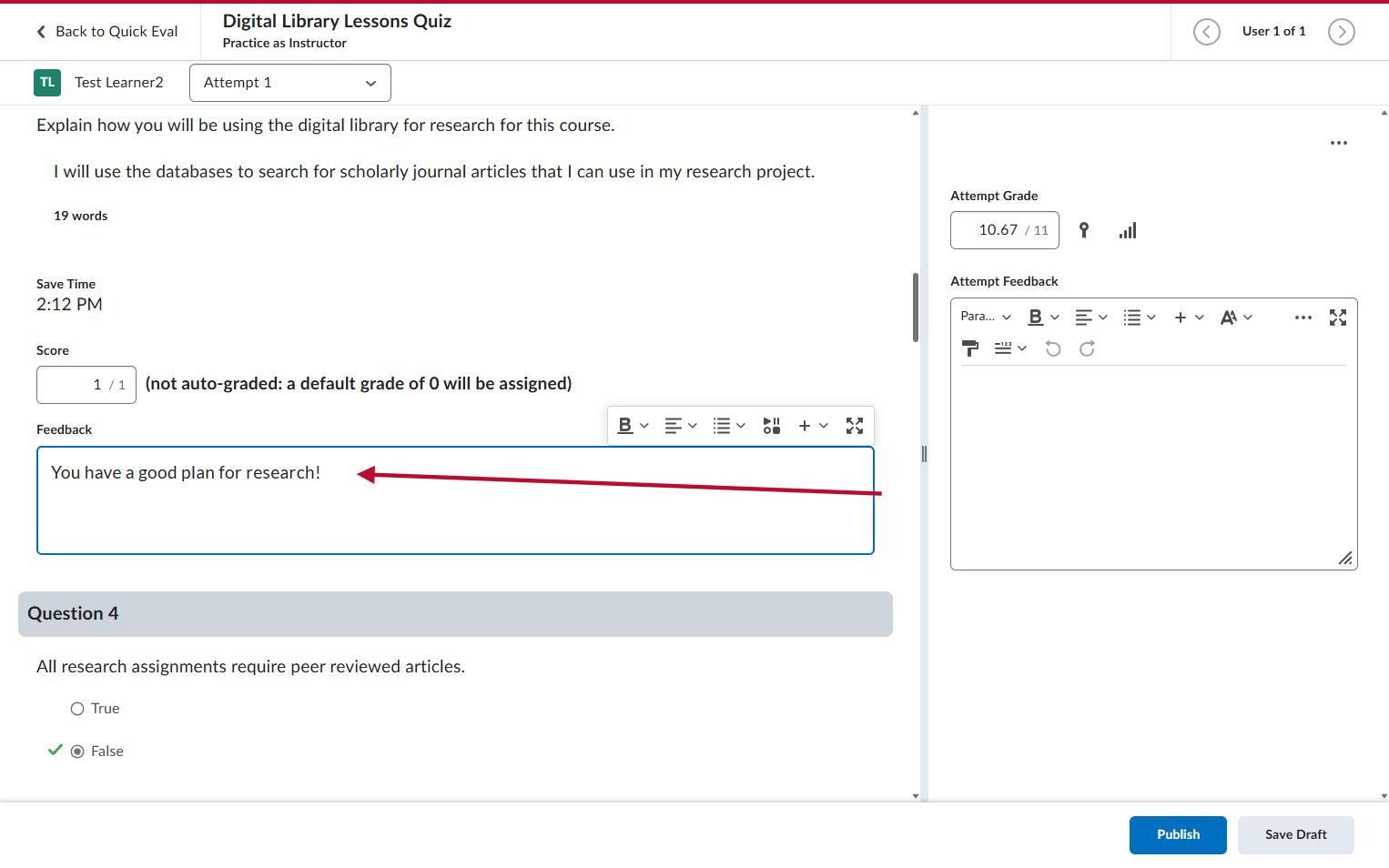Viewport: 1389px width, 868px height.
Task: Open alignment dropdown in question Feedback toolbar
Action: pyautogui.click(x=681, y=426)
